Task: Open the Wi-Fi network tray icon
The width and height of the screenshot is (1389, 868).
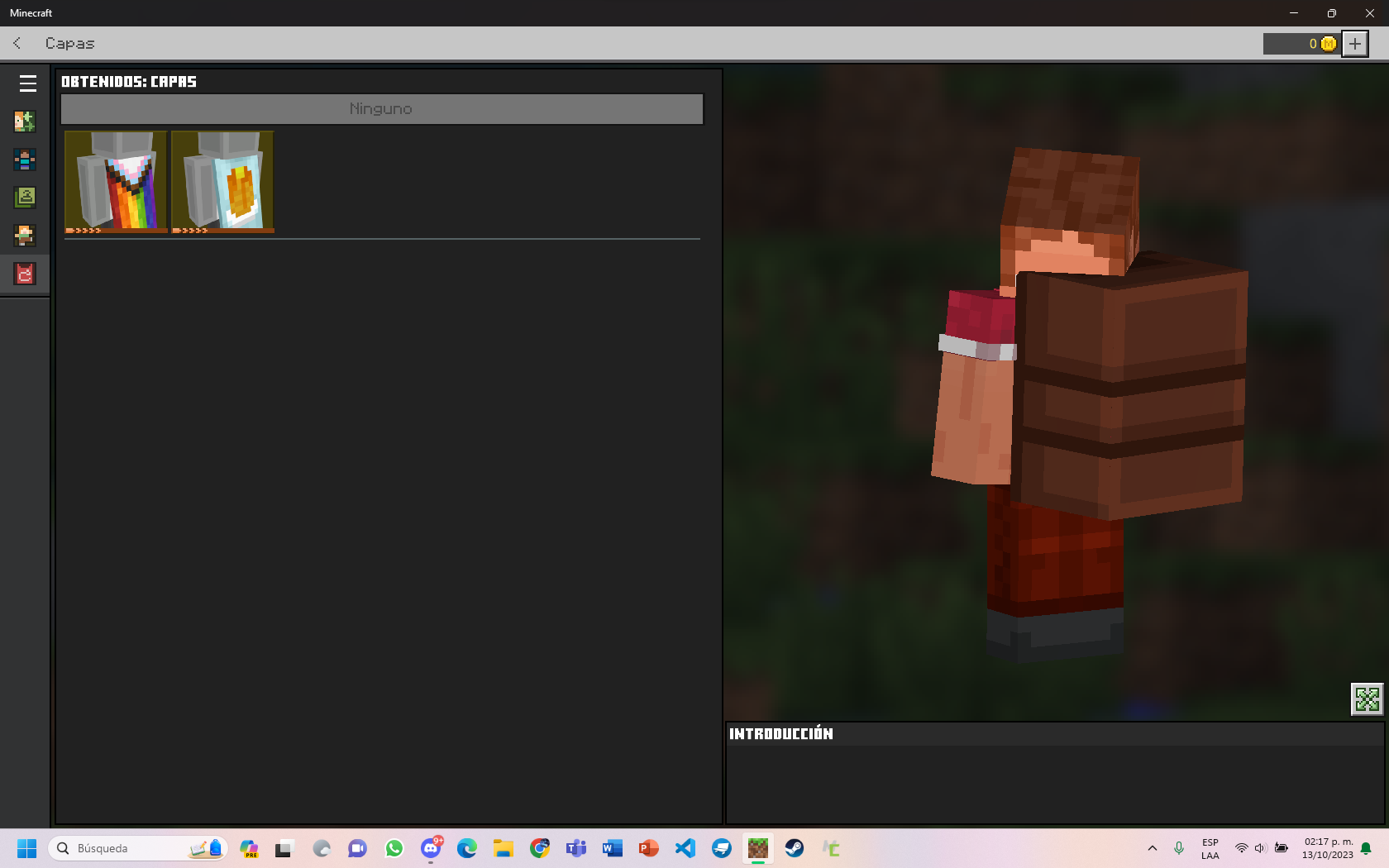Action: [x=1241, y=848]
